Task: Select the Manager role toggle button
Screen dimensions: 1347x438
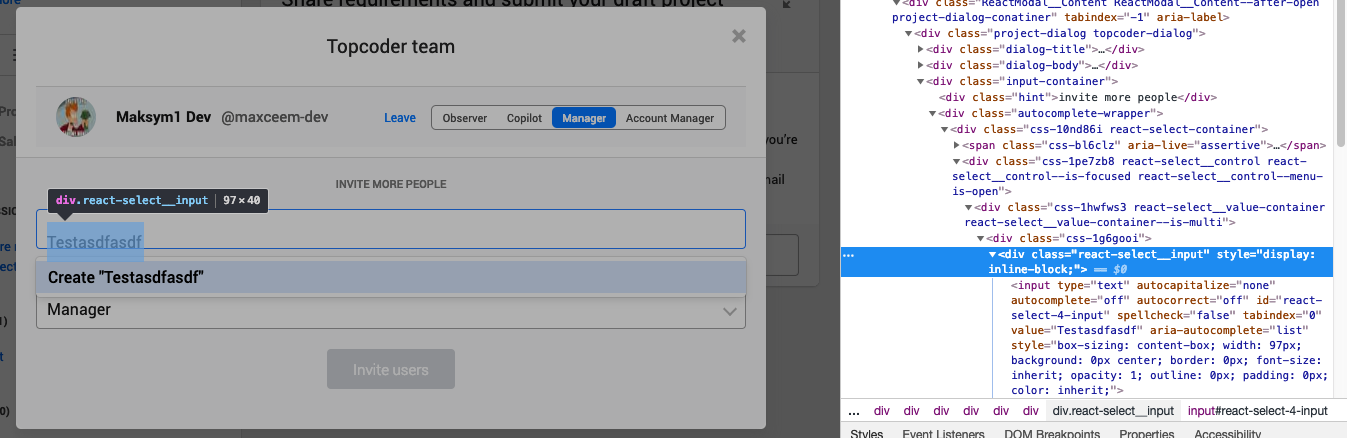Action: 584,118
